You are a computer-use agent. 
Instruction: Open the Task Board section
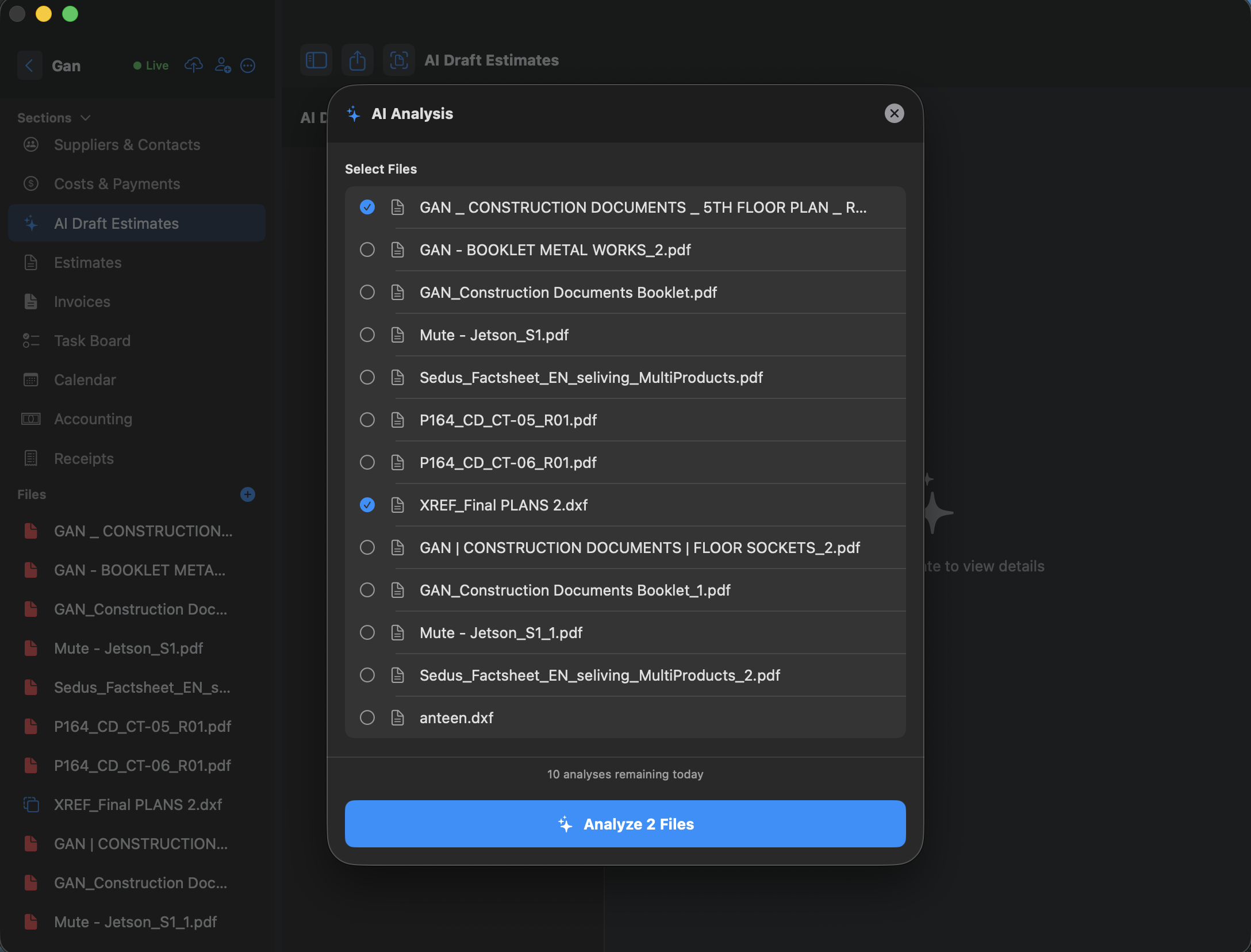tap(137, 341)
